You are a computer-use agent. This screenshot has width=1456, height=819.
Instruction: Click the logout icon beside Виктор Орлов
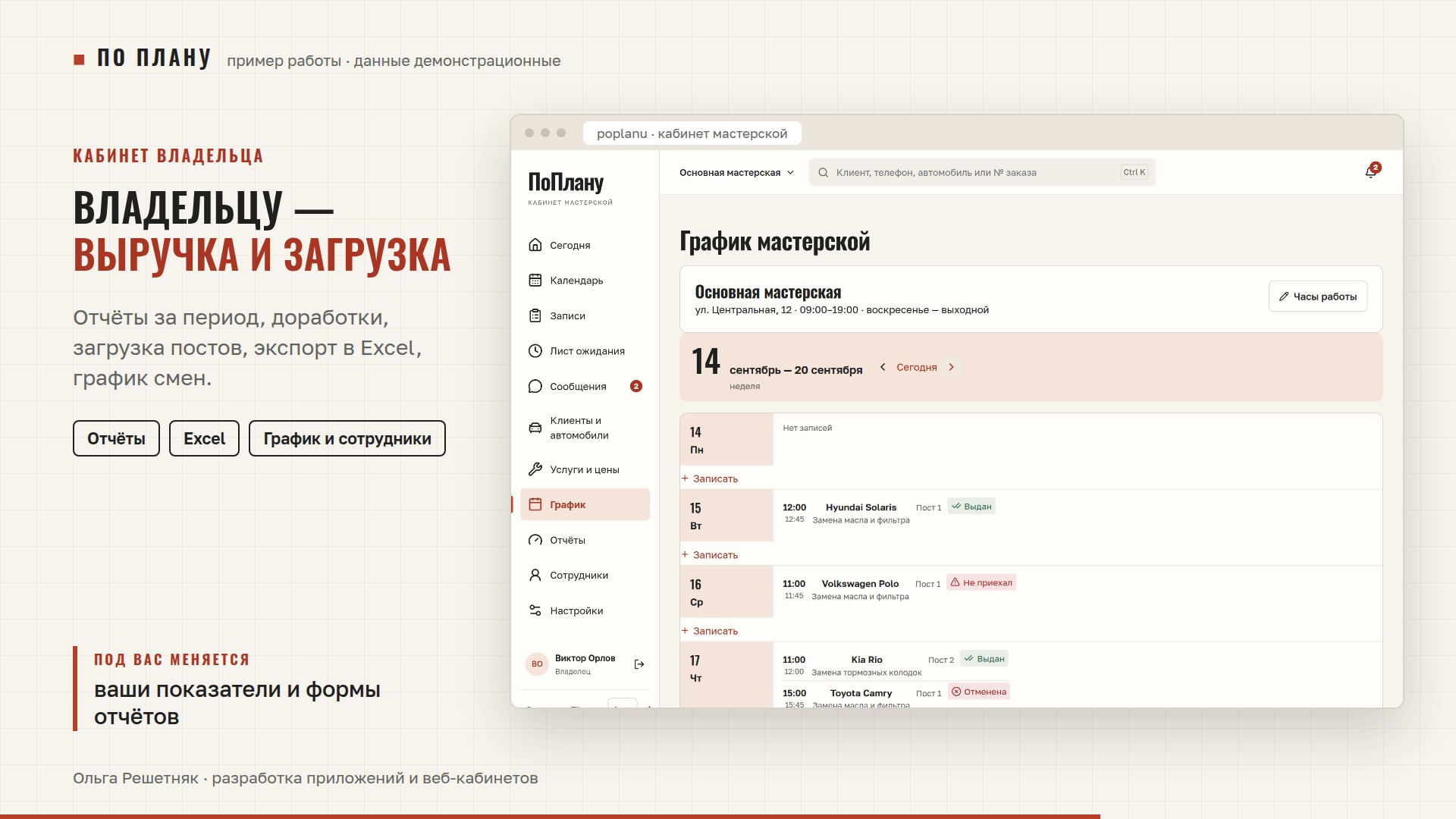tap(639, 664)
